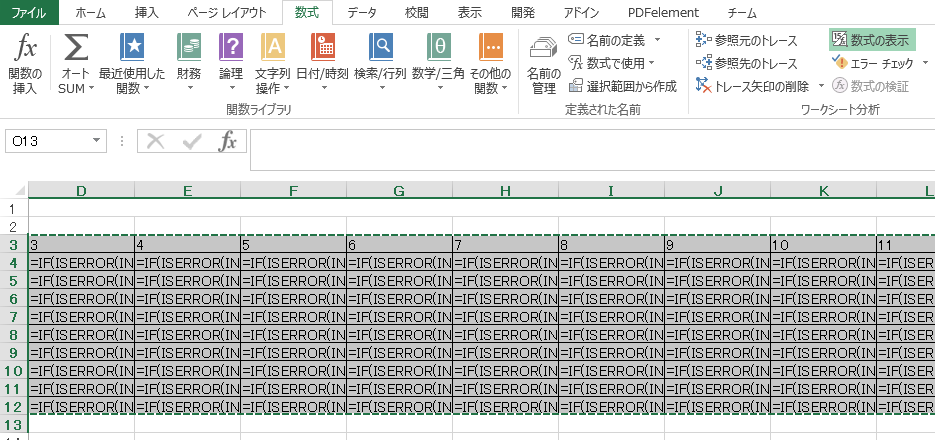This screenshot has width=935, height=440.
Task: Open the Name Box dropdown arrow
Action: pyautogui.click(x=97, y=141)
